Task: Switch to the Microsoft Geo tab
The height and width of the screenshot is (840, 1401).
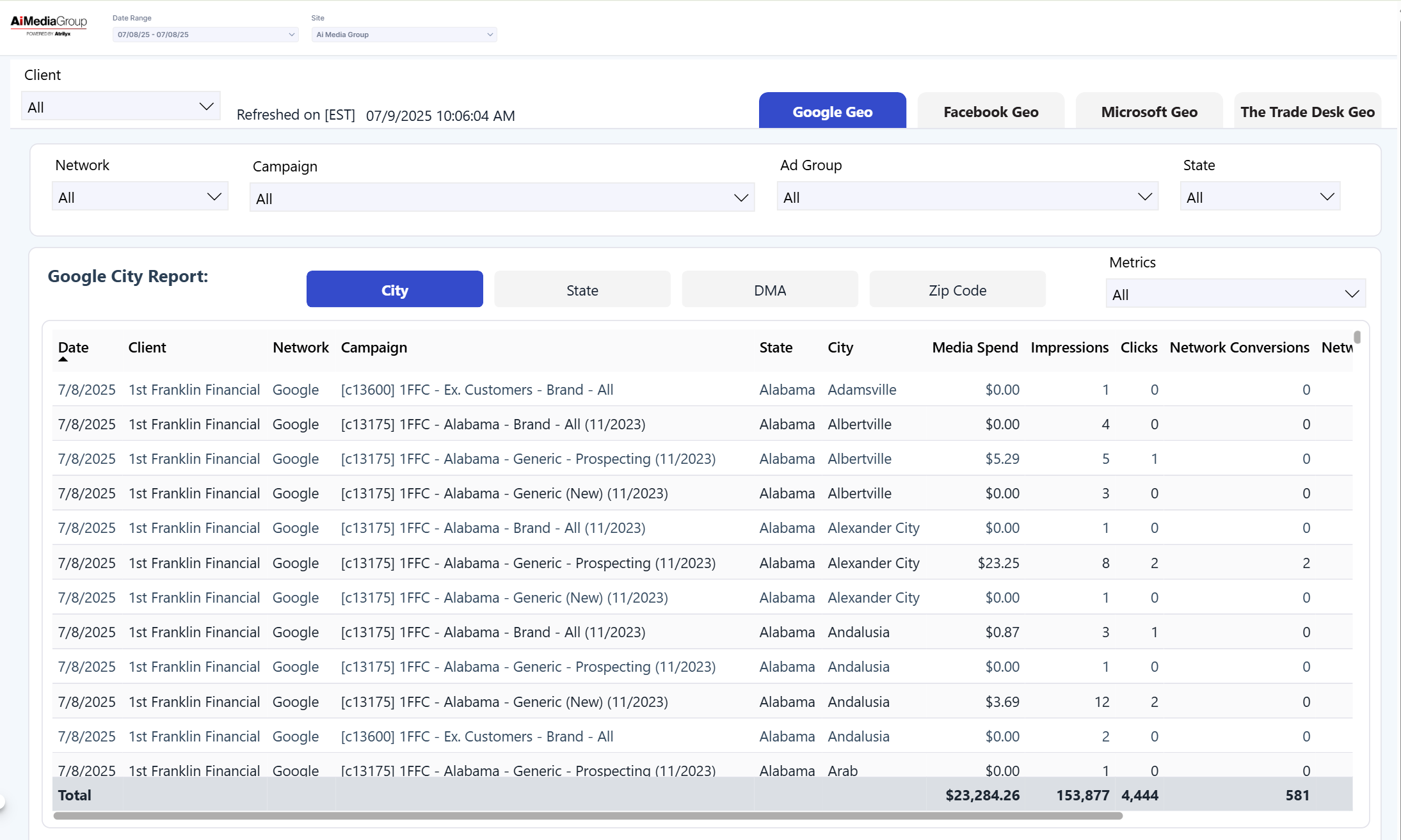Action: (1149, 112)
